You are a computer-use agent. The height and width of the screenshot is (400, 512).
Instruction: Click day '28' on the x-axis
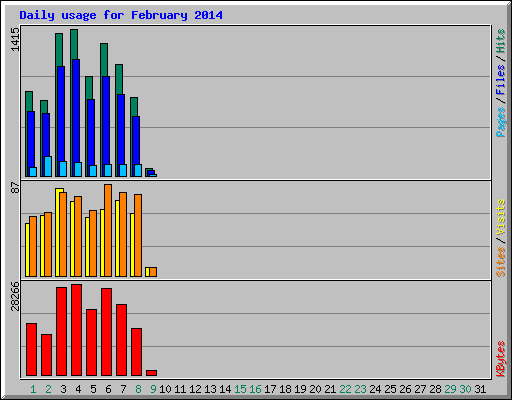pyautogui.click(x=435, y=389)
